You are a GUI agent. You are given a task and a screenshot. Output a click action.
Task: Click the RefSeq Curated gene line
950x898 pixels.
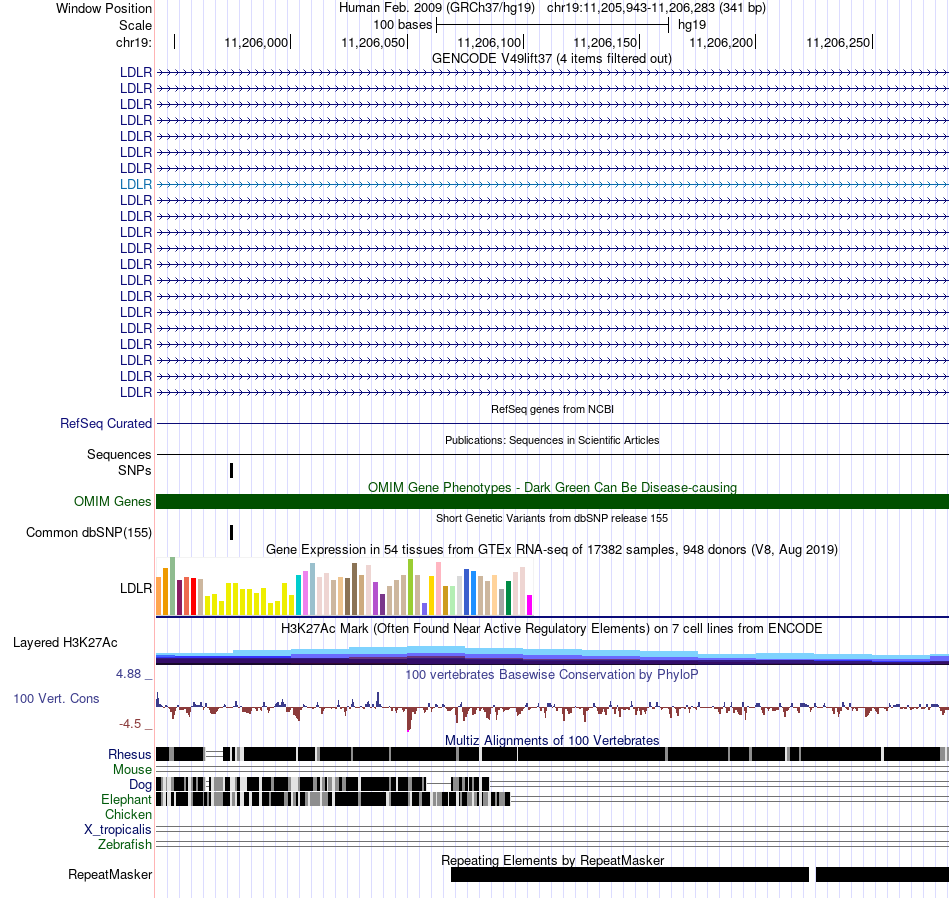[552, 424]
